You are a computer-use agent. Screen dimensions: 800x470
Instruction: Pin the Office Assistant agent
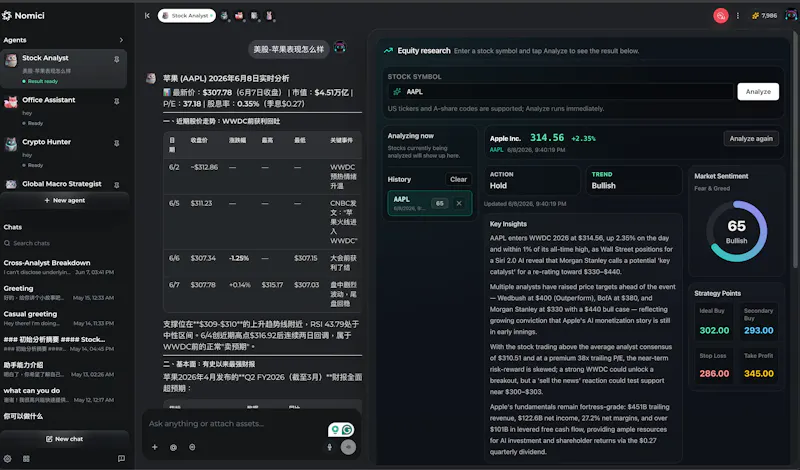click(x=116, y=101)
